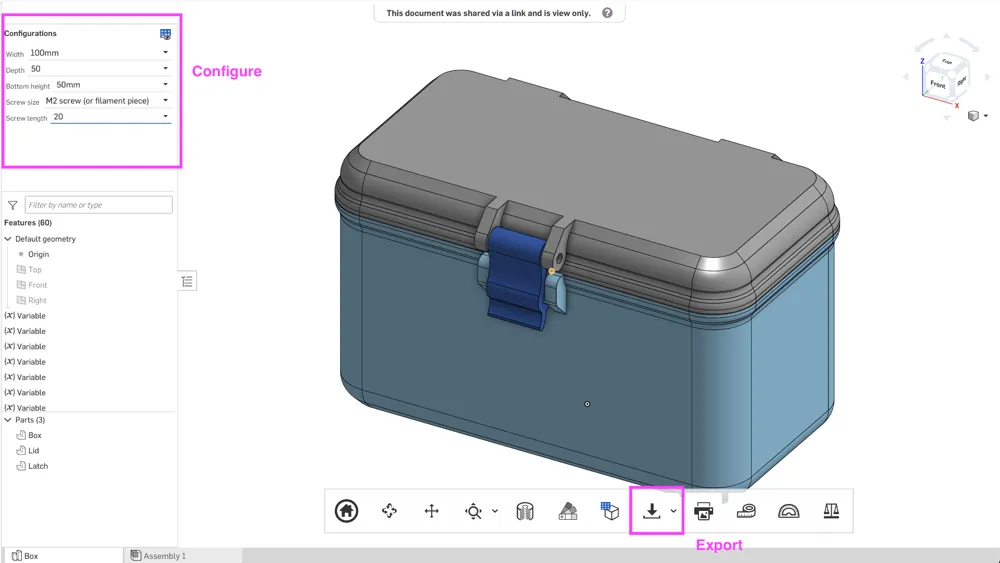Open the appearance render mode icon
The width and height of the screenshot is (1000, 563).
pyautogui.click(x=568, y=511)
